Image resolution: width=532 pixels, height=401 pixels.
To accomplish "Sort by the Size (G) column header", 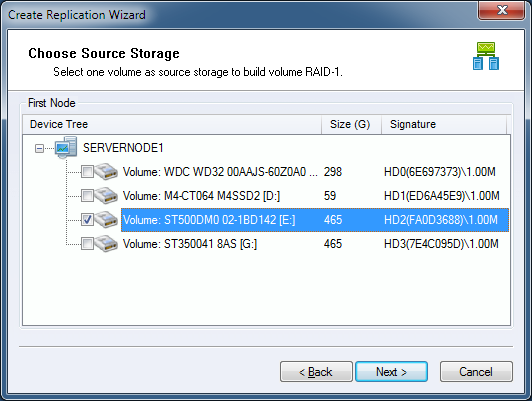I will pyautogui.click(x=351, y=125).
